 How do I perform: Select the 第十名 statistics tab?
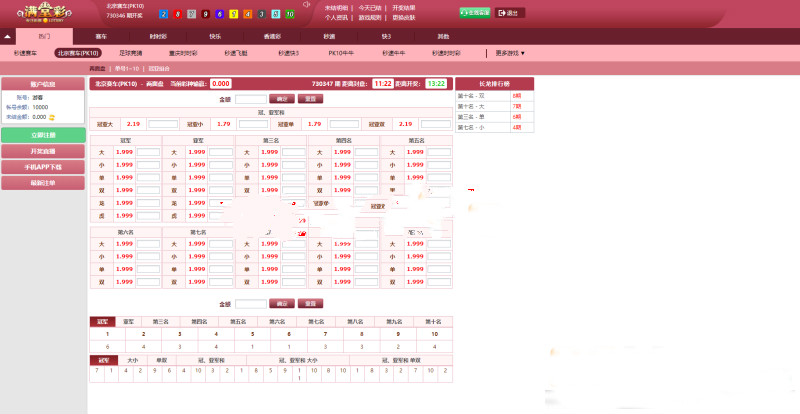(x=433, y=322)
